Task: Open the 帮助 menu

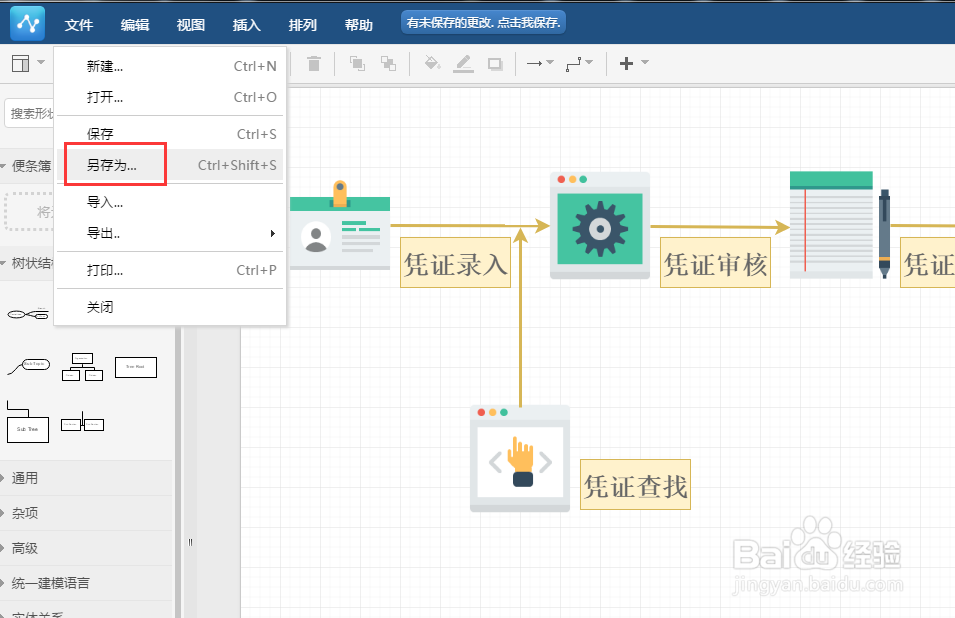Action: (x=358, y=24)
